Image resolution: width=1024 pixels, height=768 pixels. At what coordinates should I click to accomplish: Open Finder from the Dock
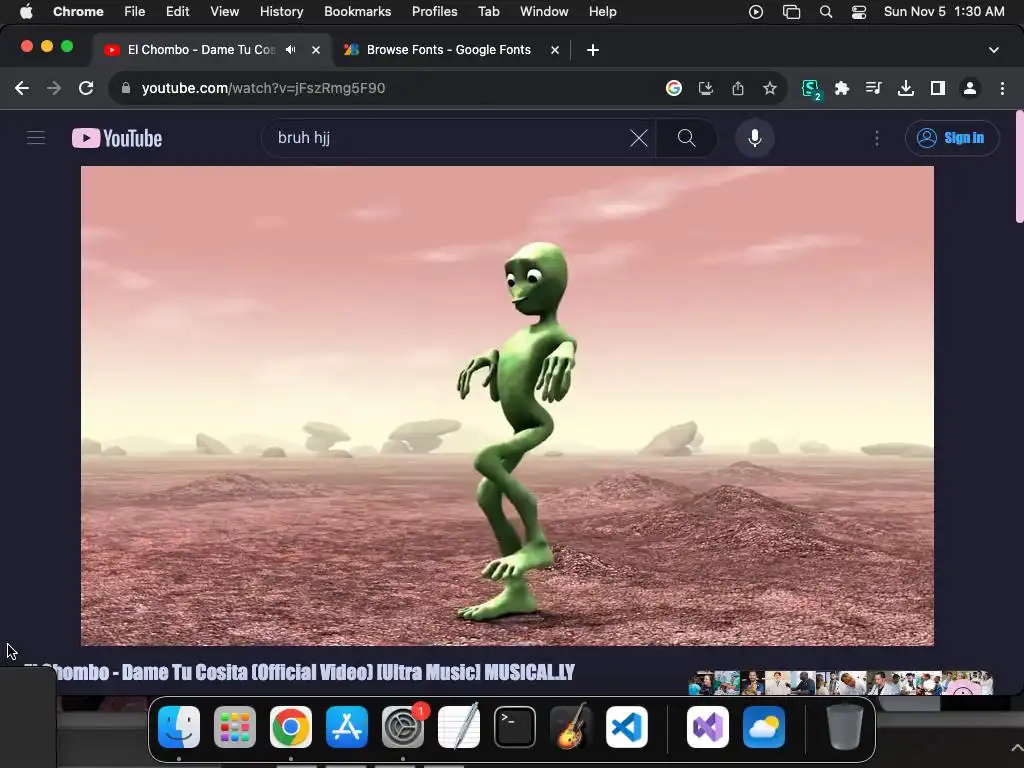click(179, 727)
